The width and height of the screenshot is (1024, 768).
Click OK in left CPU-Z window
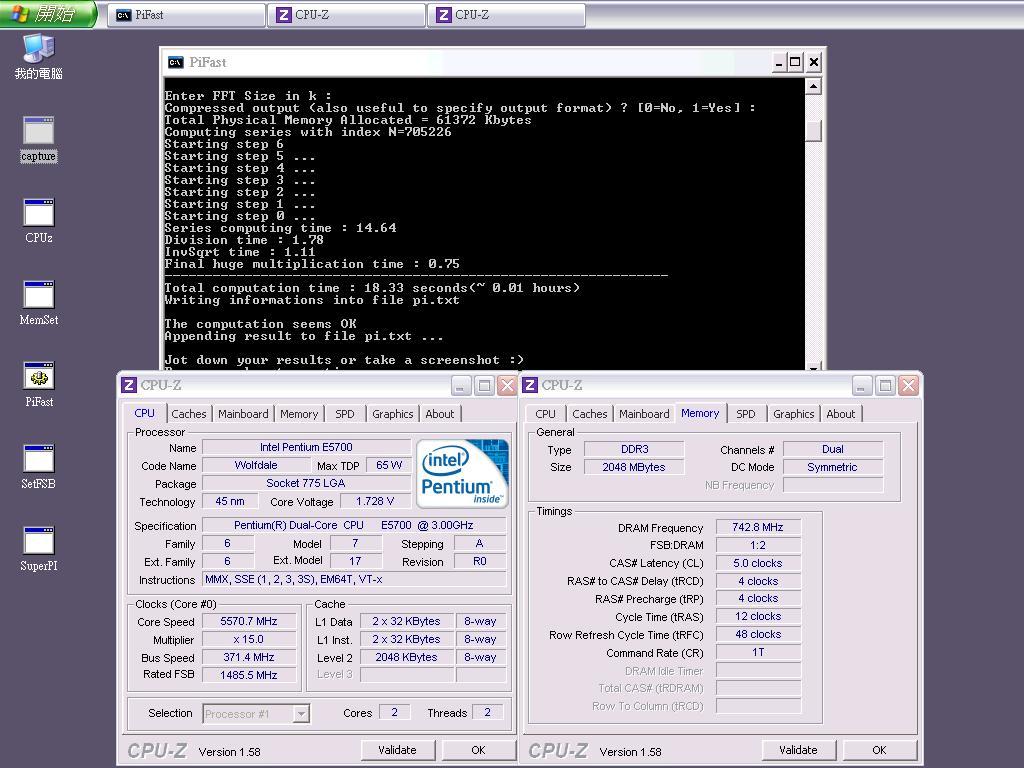point(478,750)
